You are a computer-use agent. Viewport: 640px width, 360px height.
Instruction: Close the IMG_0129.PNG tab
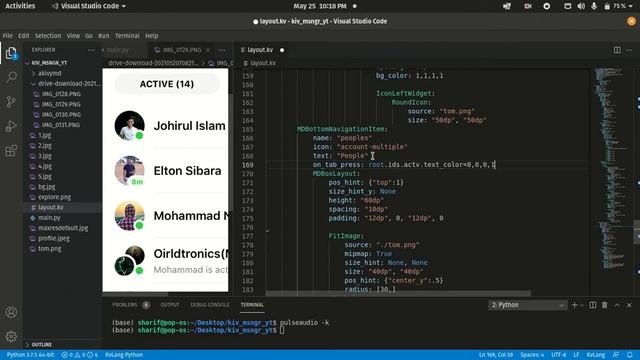208,50
